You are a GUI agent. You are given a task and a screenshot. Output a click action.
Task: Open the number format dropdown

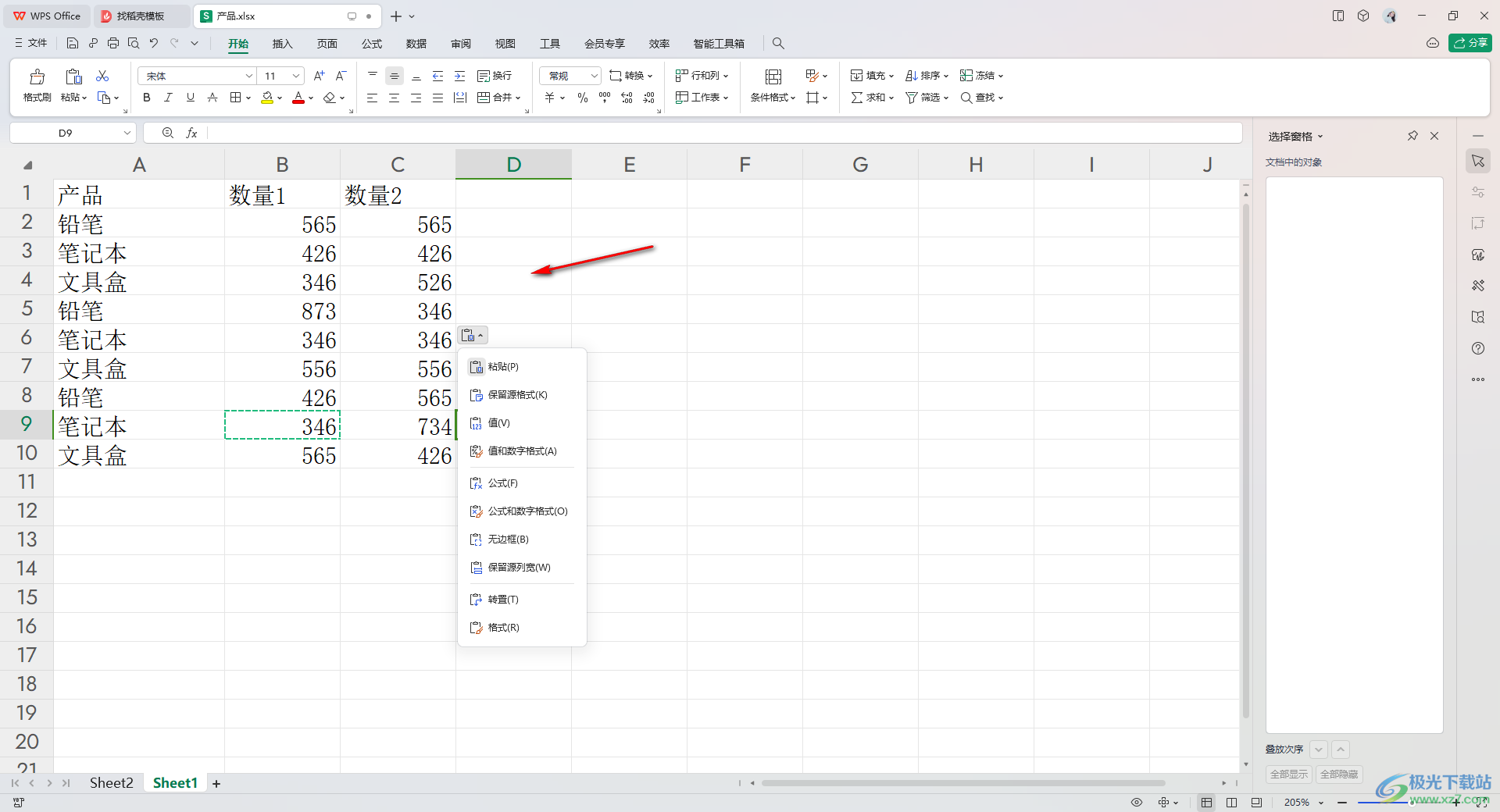point(595,76)
